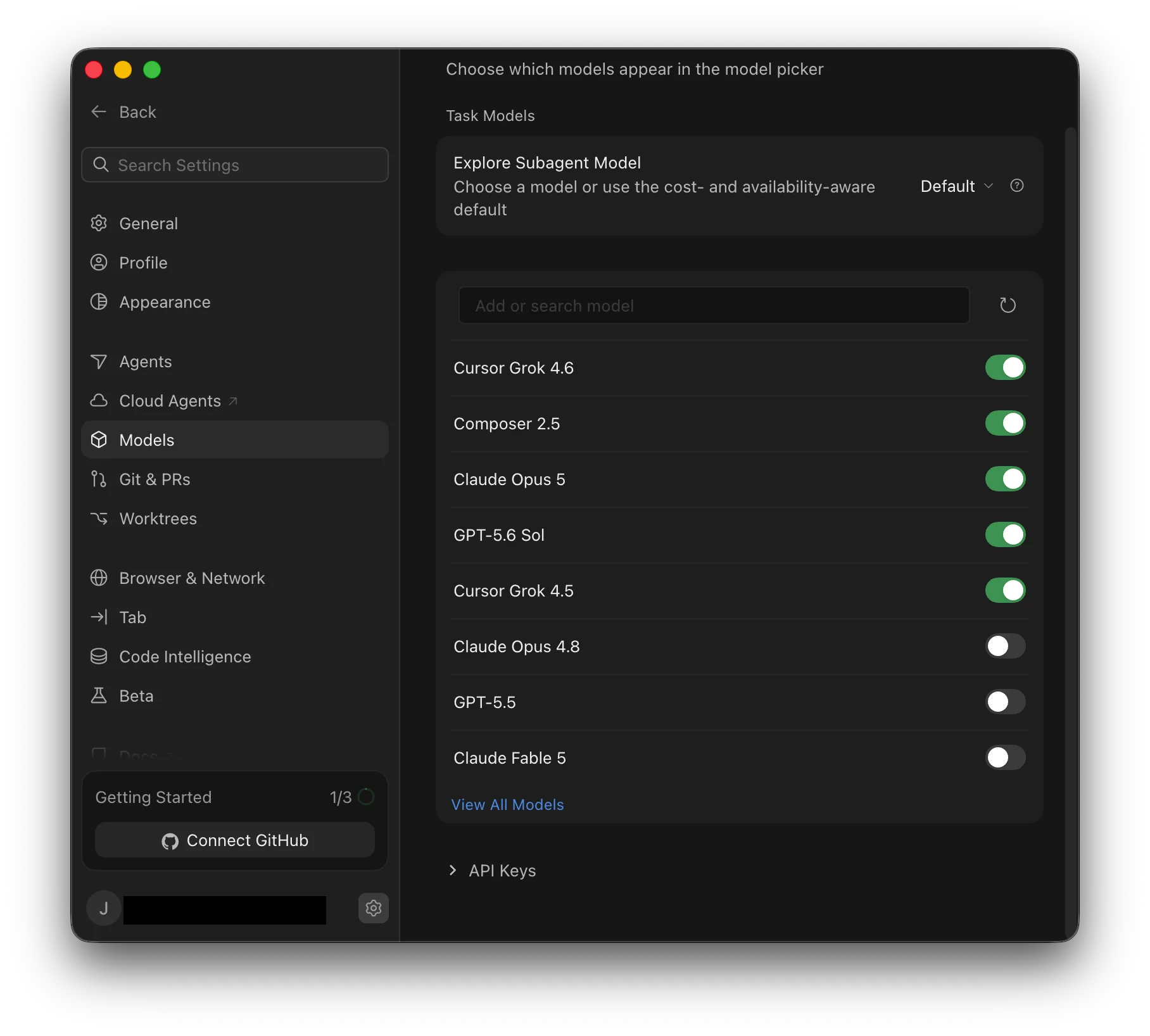
Task: Click the 1/3 progress count
Action: [341, 797]
